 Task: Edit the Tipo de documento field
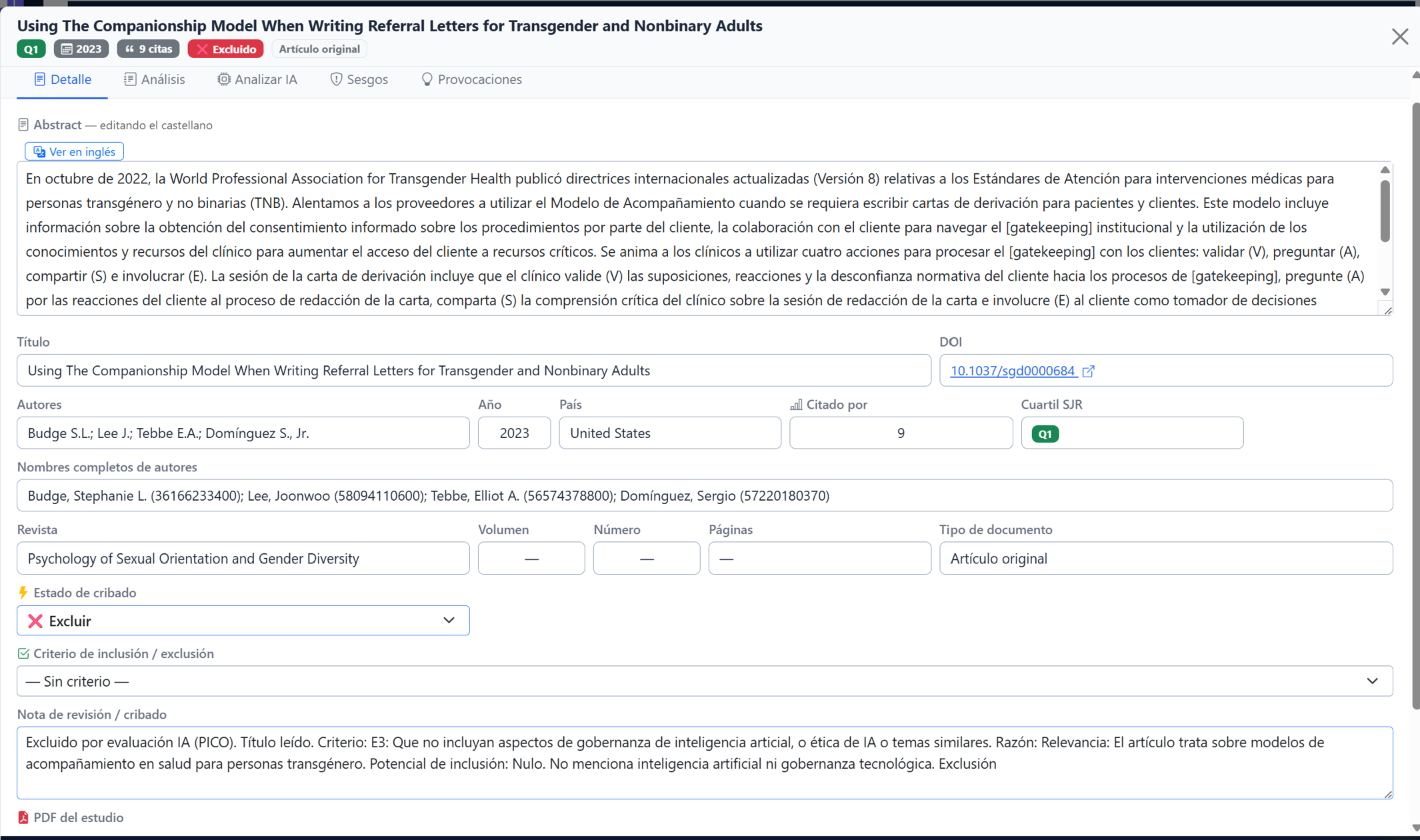click(1166, 559)
